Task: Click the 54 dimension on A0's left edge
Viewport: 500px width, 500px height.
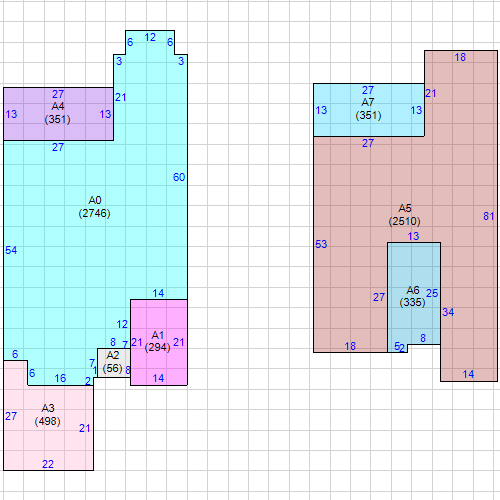Action: pyautogui.click(x=11, y=250)
